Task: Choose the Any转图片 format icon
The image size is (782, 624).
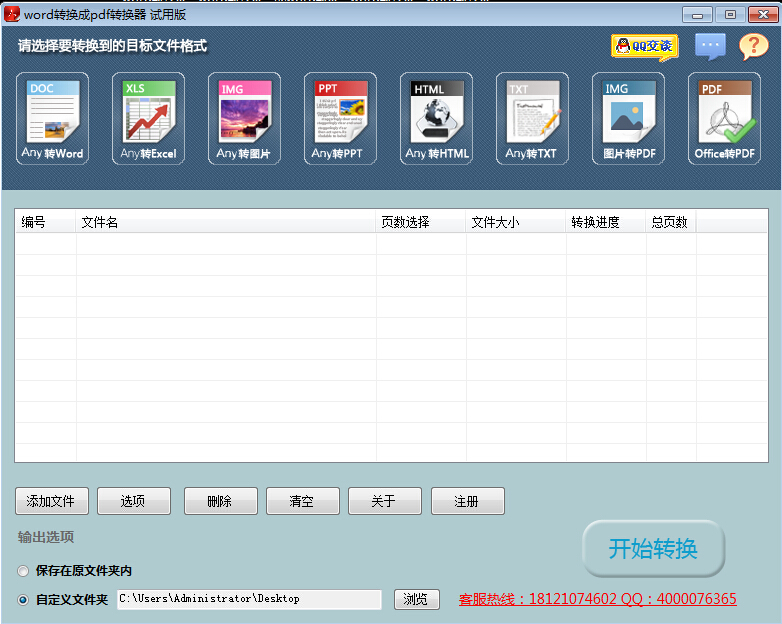Action: tap(244, 119)
